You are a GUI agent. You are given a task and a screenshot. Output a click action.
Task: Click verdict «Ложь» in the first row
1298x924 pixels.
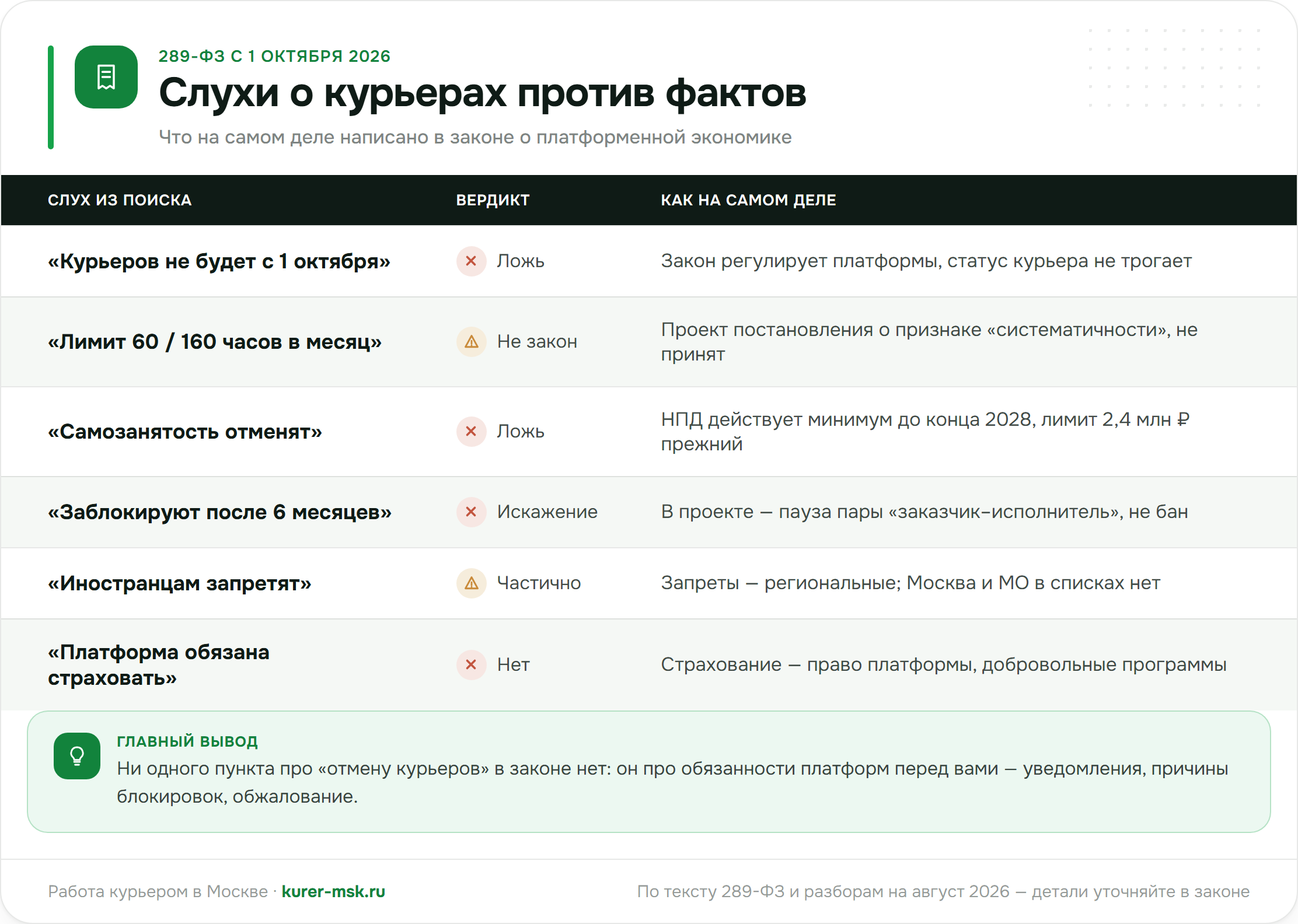click(x=521, y=261)
